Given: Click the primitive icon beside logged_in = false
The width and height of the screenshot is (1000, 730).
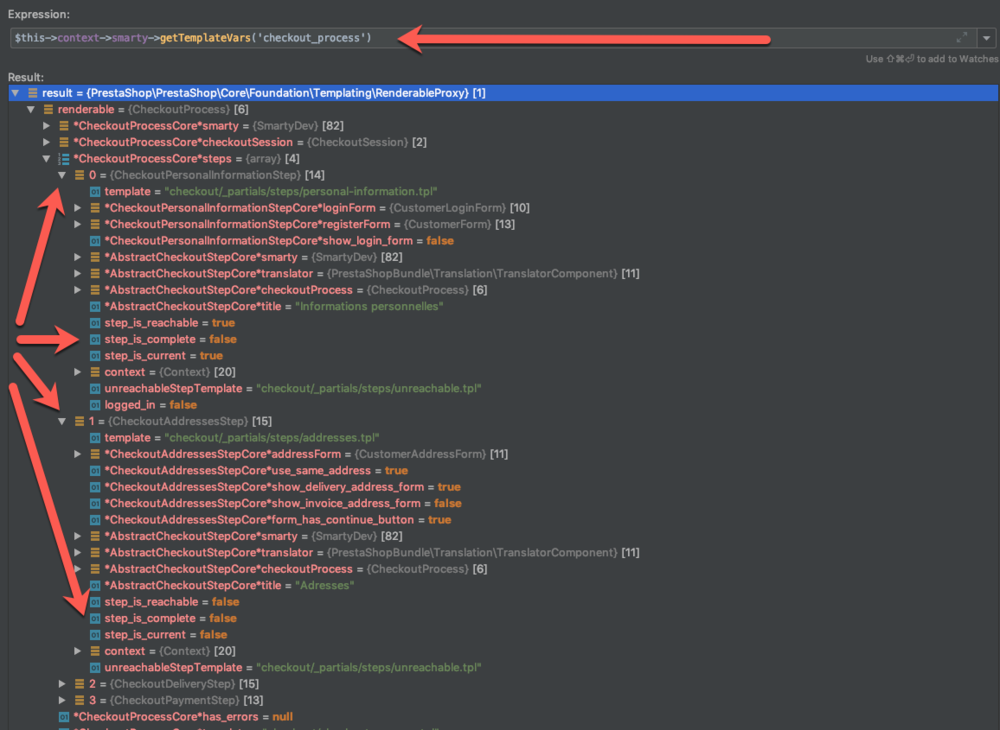Looking at the screenshot, I should click(x=94, y=404).
